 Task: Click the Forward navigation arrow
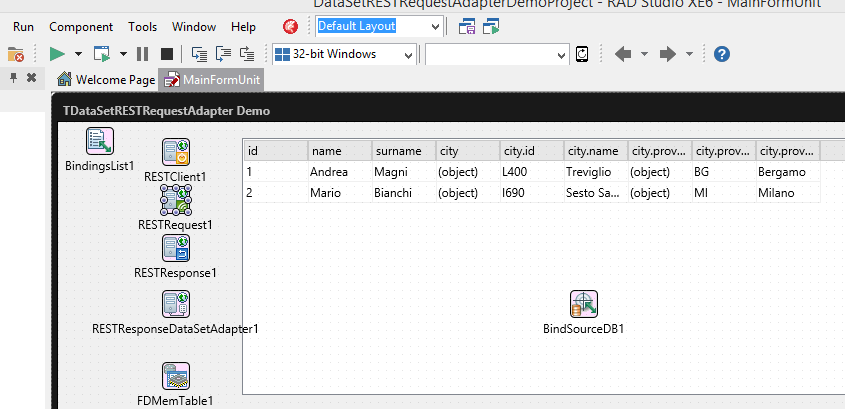pos(668,54)
